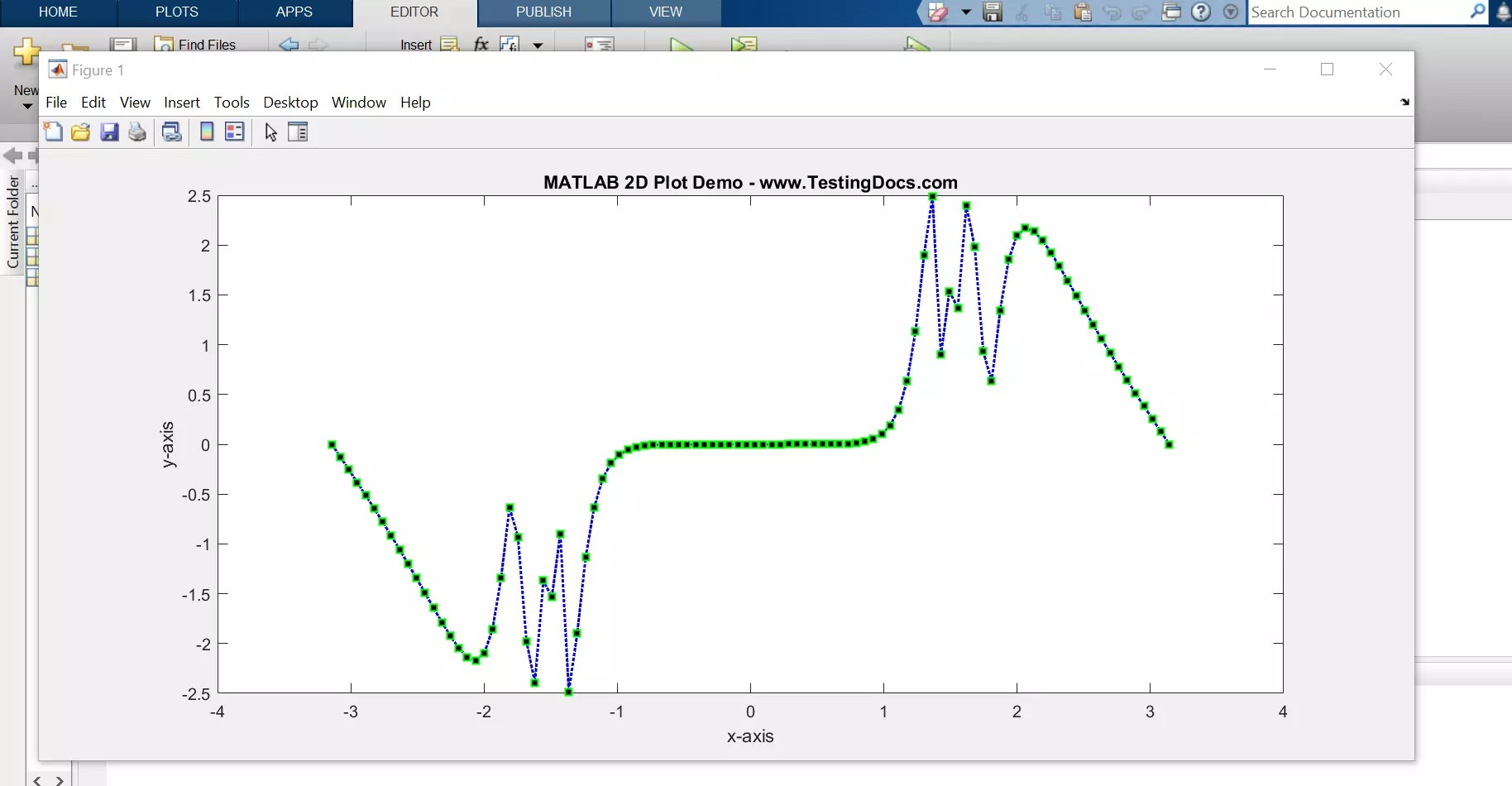Open the Tools menu in Figure 1
The width and height of the screenshot is (1512, 786).
[x=232, y=102]
